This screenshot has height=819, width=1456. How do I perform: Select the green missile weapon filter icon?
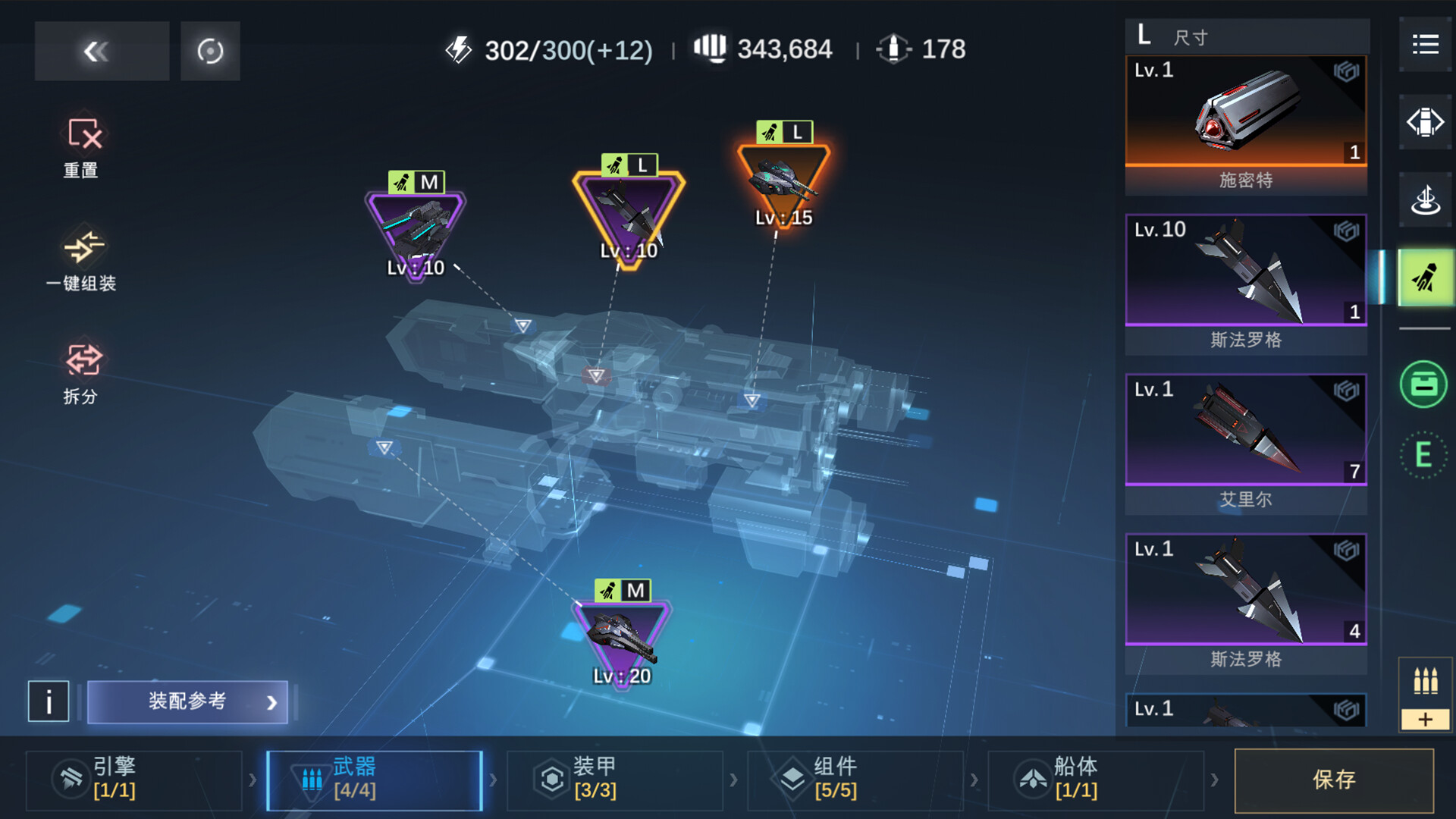coord(1426,278)
